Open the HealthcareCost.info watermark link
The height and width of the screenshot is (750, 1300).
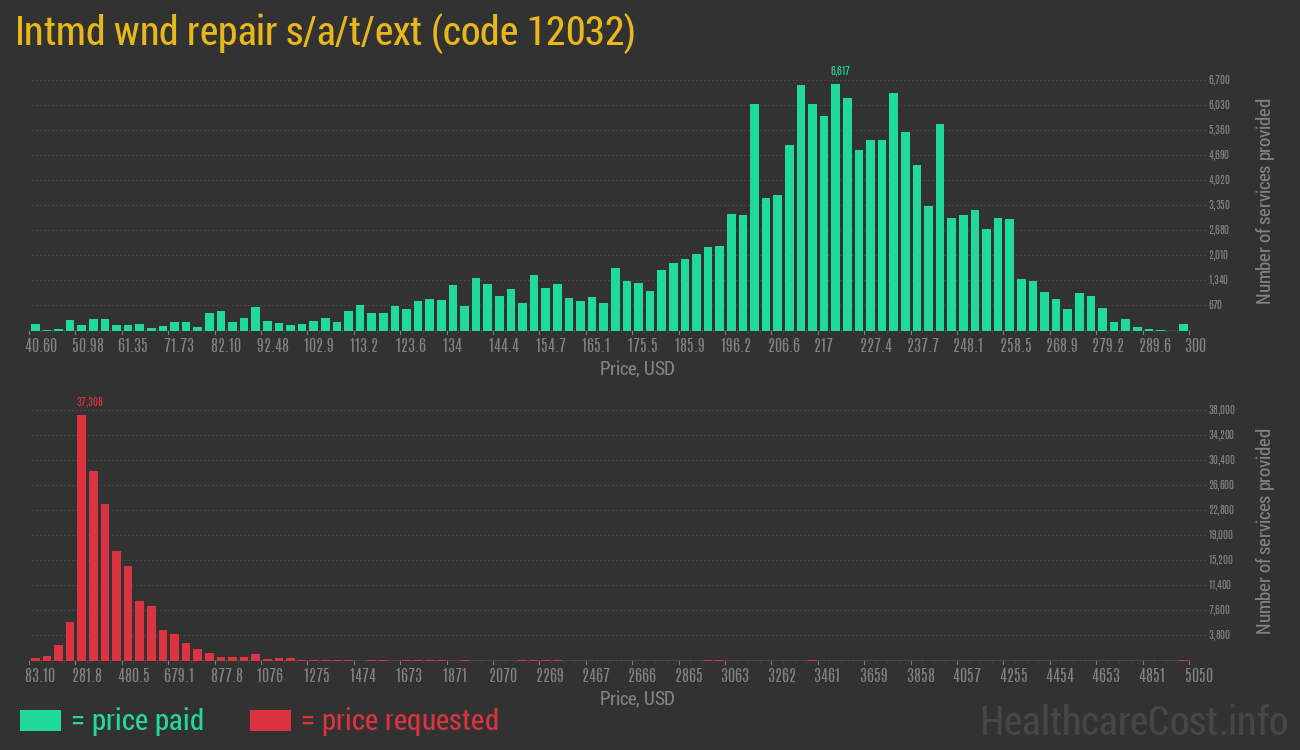coord(1133,720)
